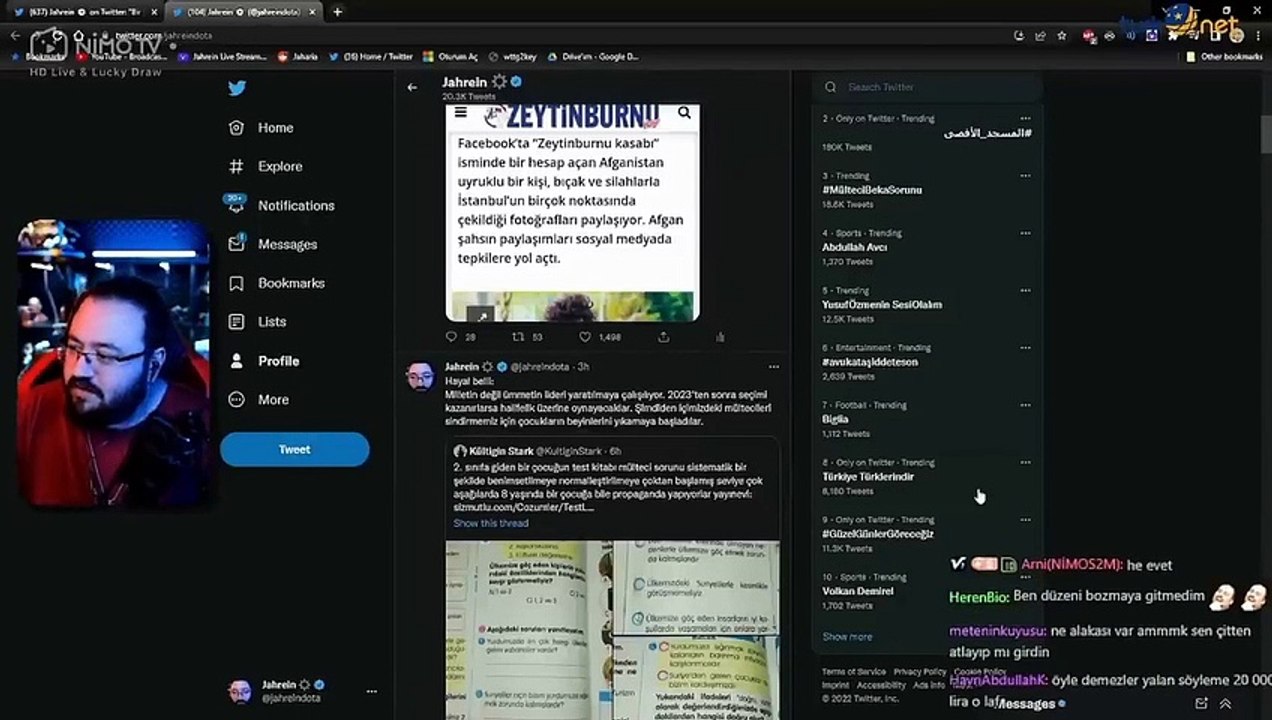Open Messages envelope in sidebar
This screenshot has width=1272, height=720.
[x=272, y=244]
